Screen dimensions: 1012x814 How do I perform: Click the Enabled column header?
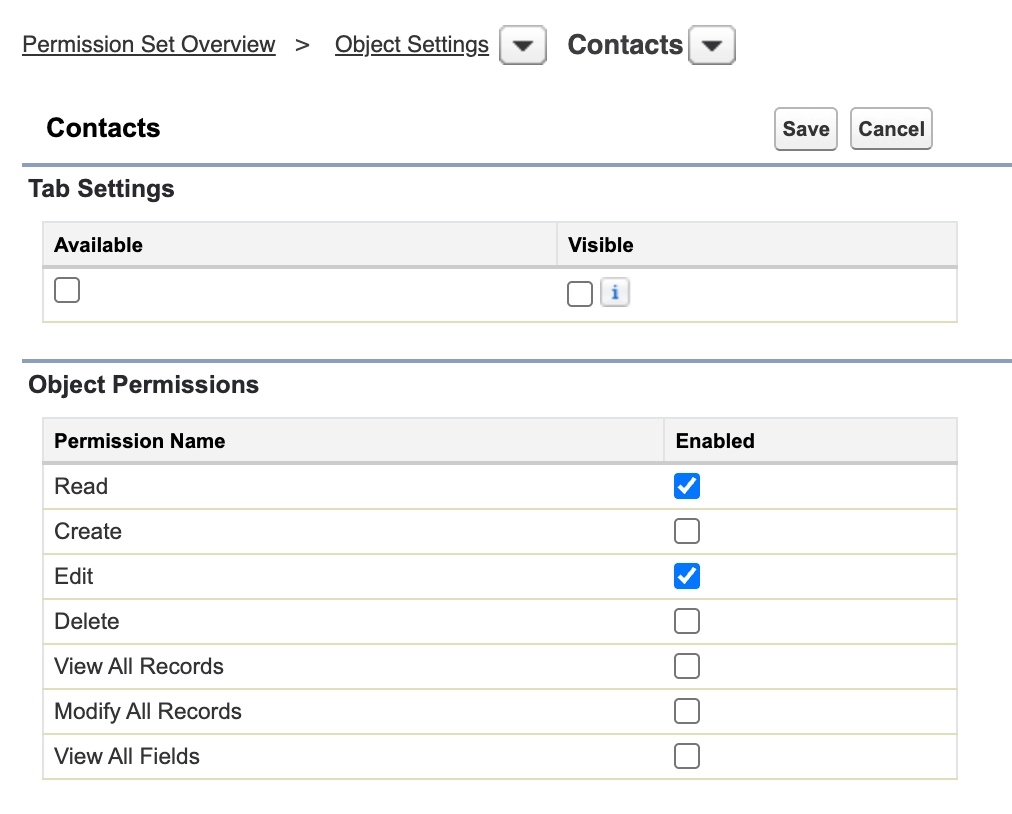(715, 441)
